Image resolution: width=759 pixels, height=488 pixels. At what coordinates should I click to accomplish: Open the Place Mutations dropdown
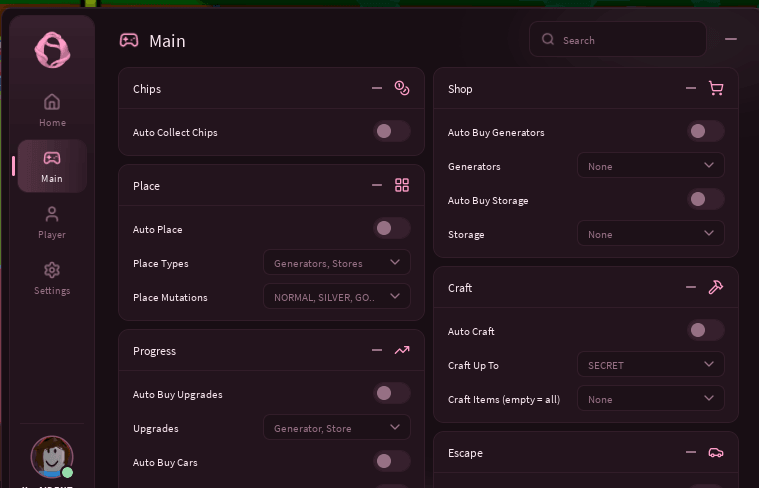tap(337, 296)
